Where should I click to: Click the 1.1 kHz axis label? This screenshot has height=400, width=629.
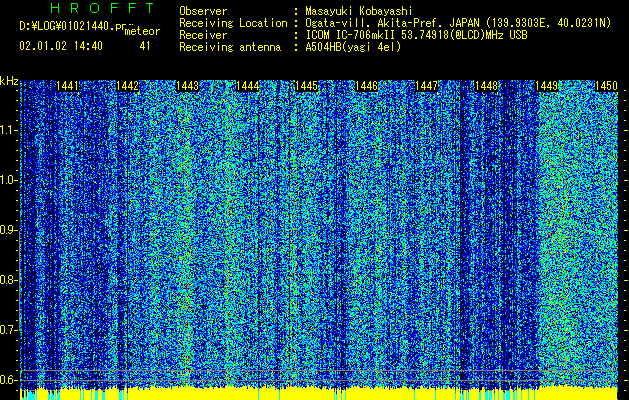(8, 130)
